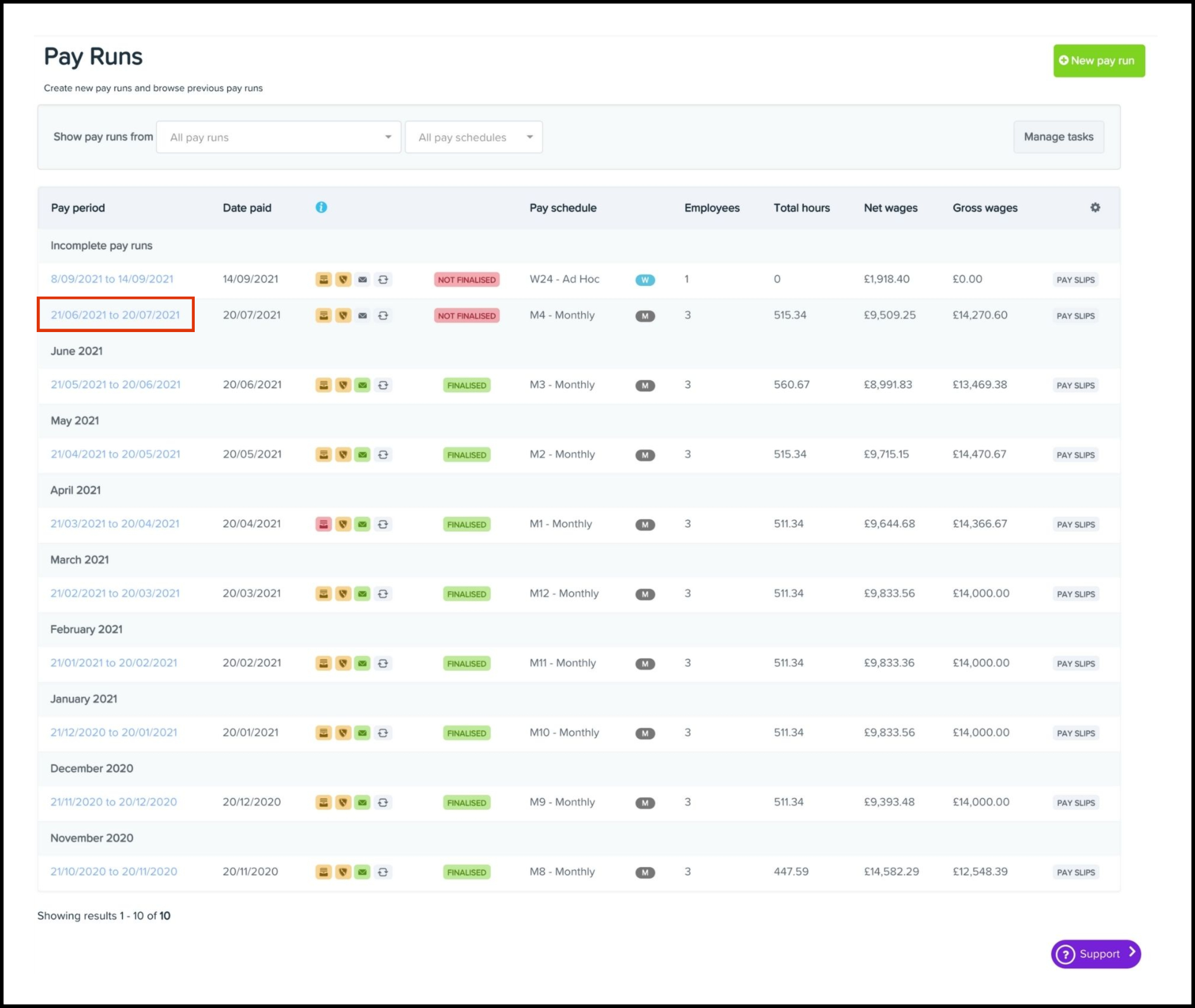Click the sync arrows icon in M2 row

point(383,455)
